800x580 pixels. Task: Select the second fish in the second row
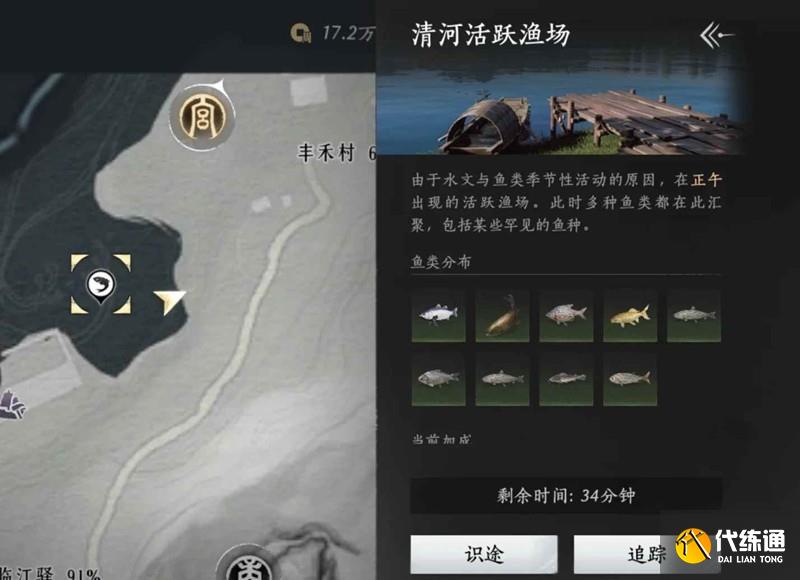click(x=502, y=379)
